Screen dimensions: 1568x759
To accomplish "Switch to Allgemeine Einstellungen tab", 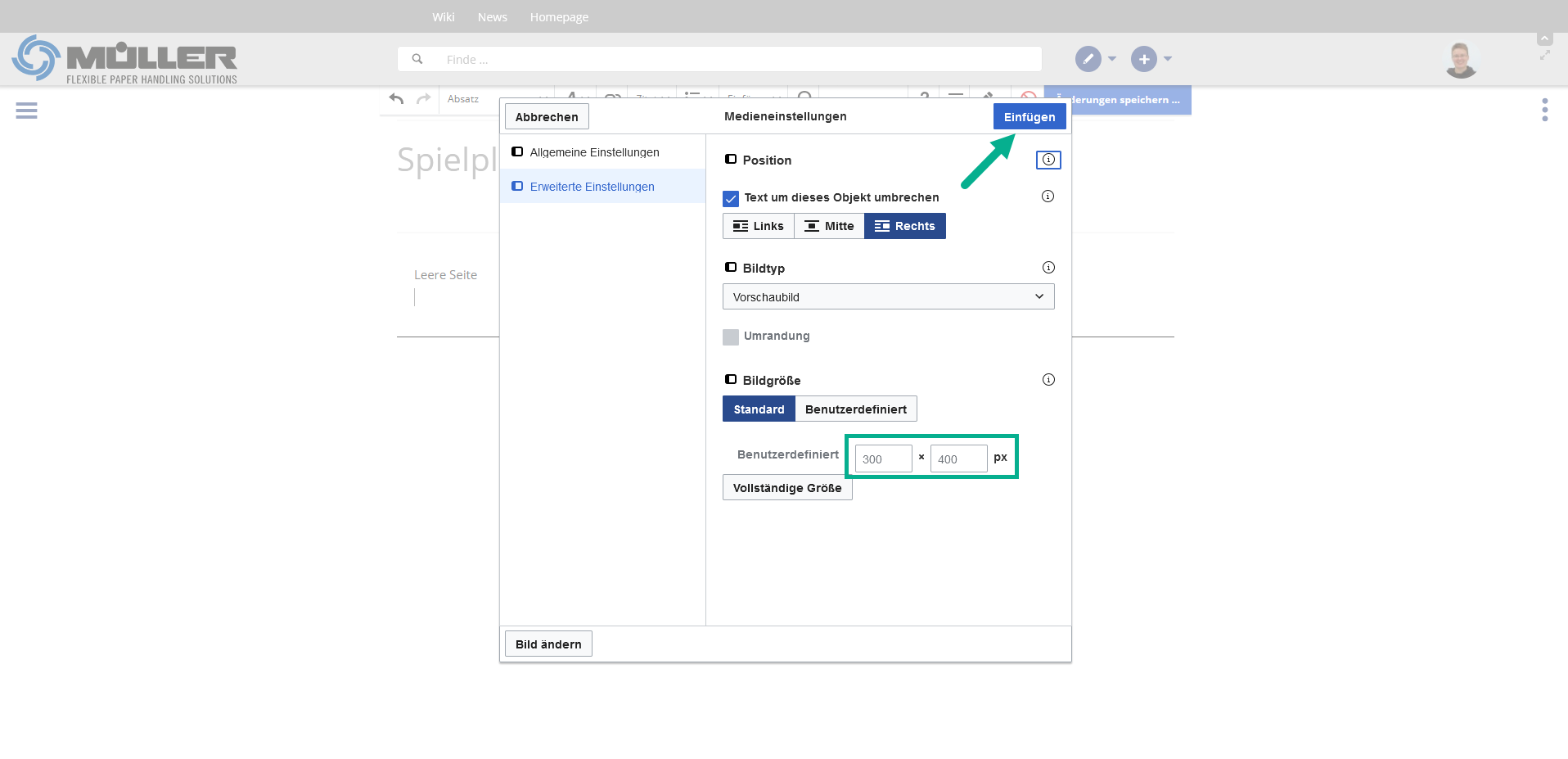I will (594, 152).
